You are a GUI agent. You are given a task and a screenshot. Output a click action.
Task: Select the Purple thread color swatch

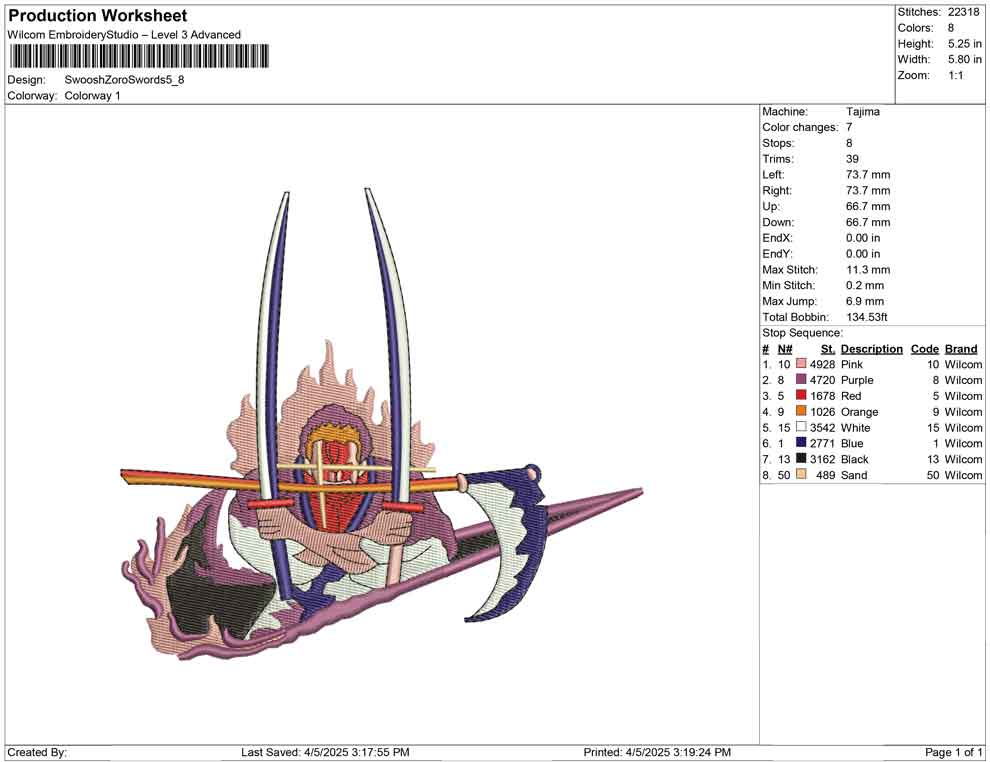point(801,381)
